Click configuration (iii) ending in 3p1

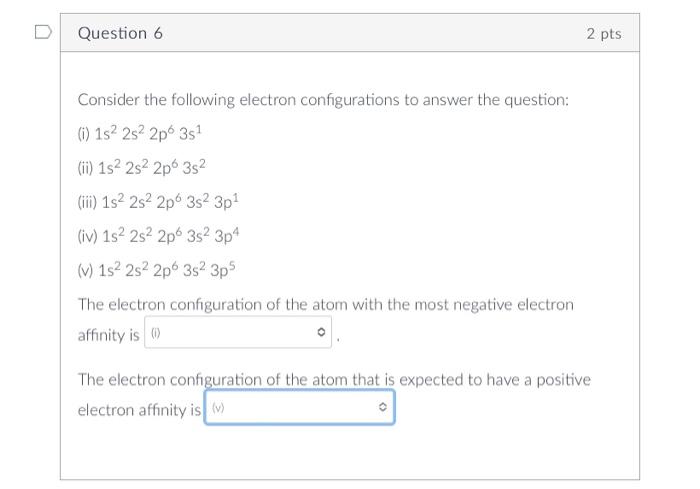158,201
